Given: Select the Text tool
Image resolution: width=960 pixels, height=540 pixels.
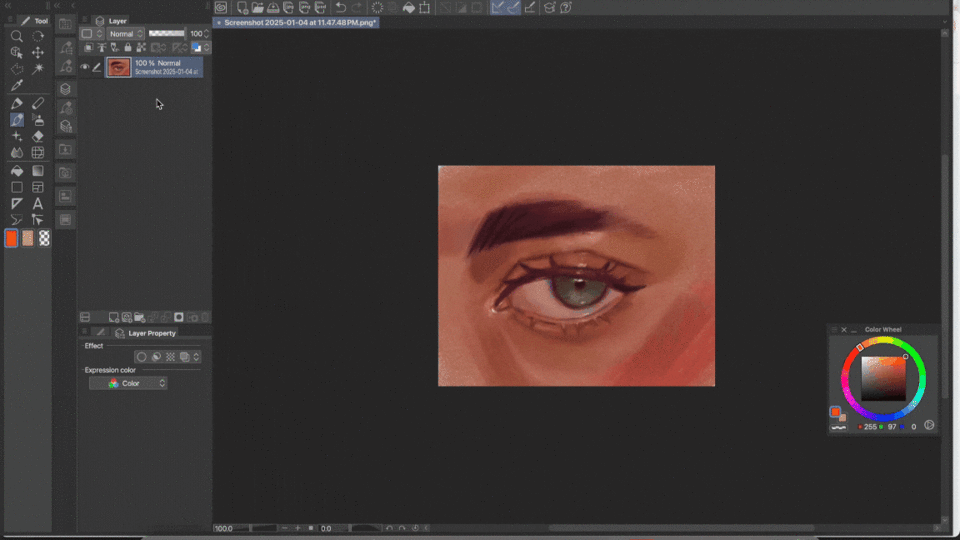Looking at the screenshot, I should point(38,203).
